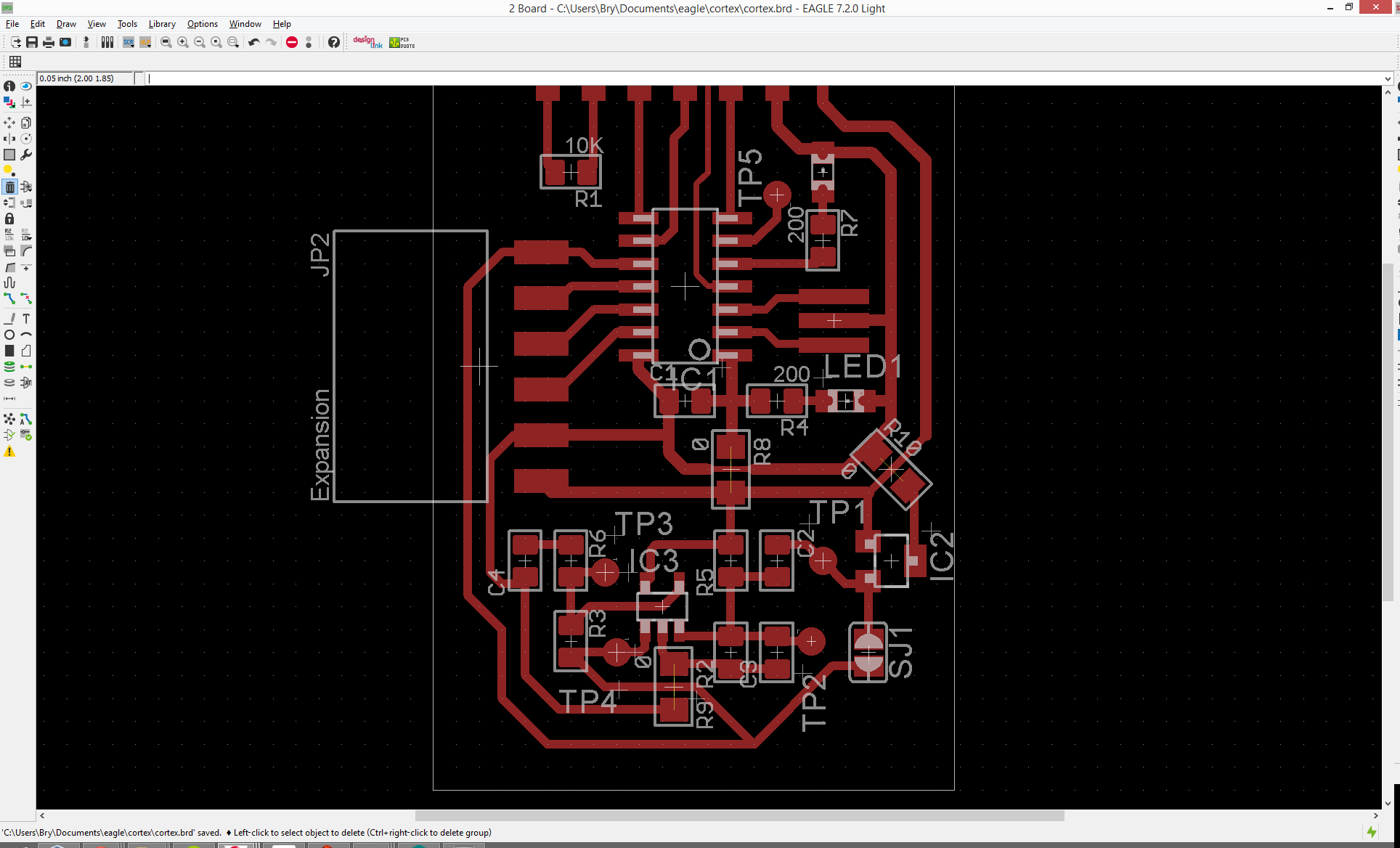Screen dimensions: 1400x848
Task: Toggle the layer Display settings tool
Action: pyautogui.click(x=9, y=102)
